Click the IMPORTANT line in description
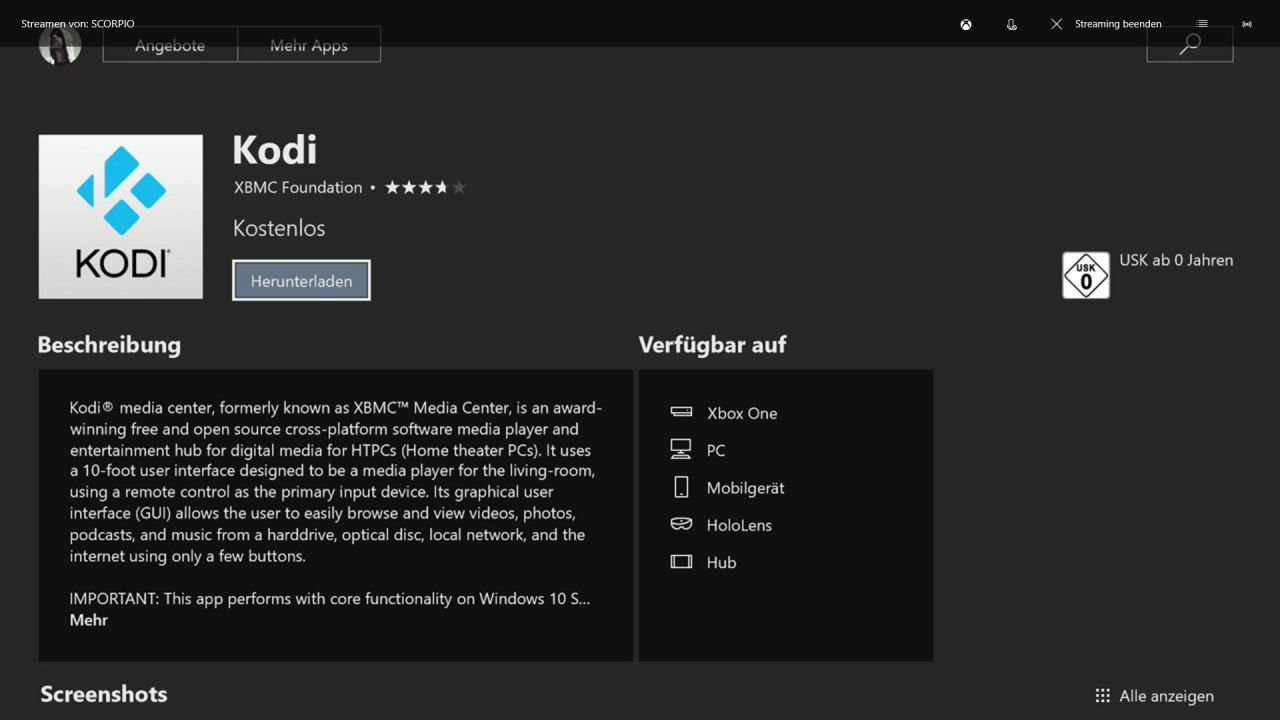1280x720 pixels. (330, 599)
